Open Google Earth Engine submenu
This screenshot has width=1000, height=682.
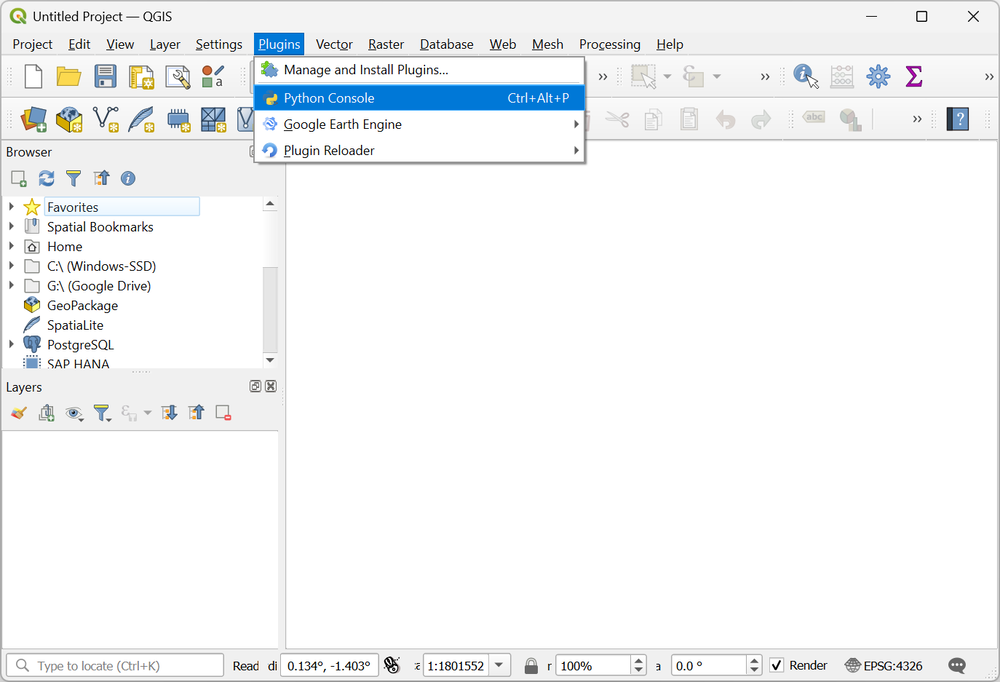click(x=419, y=124)
